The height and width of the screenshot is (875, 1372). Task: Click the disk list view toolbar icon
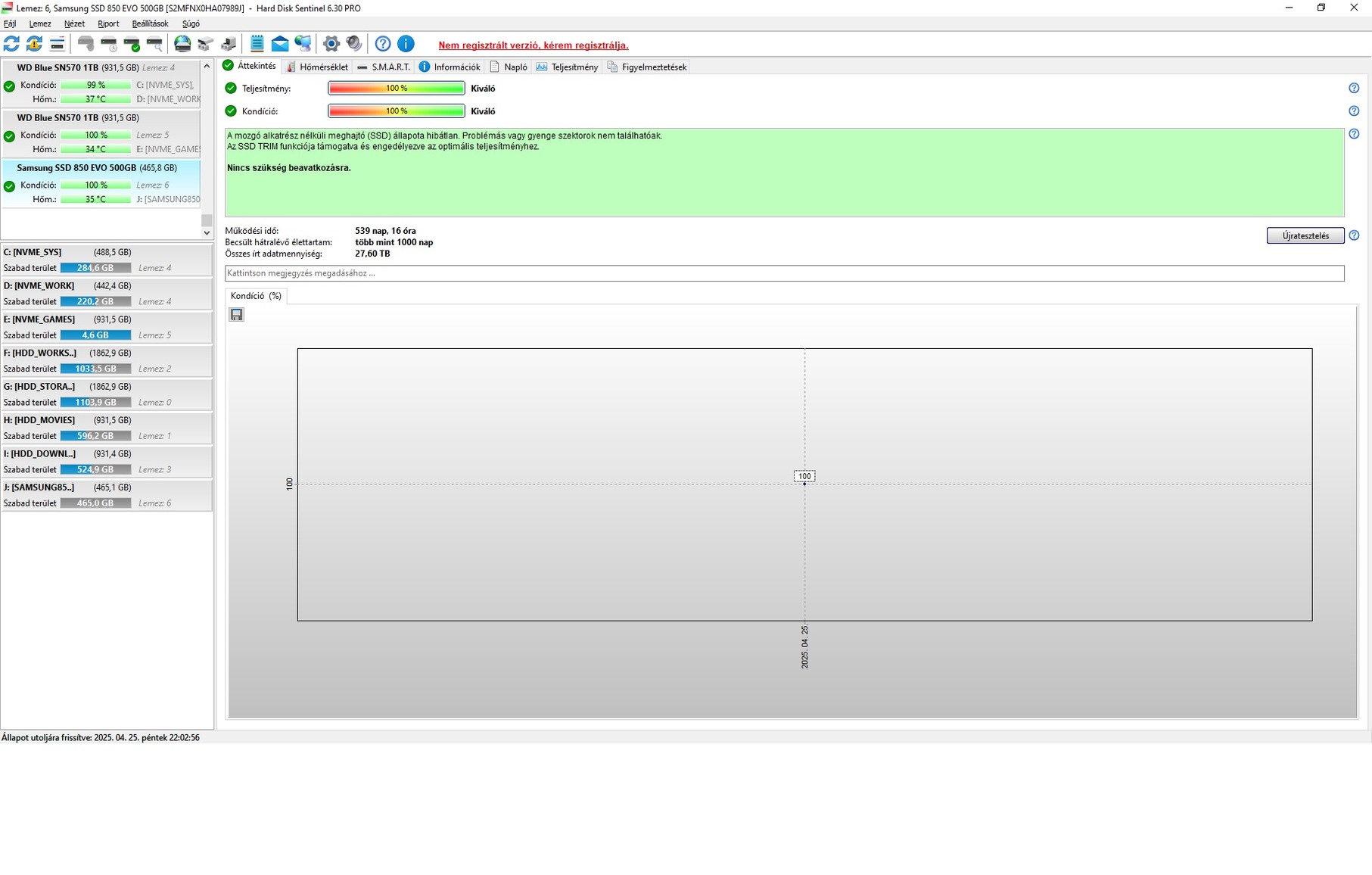(57, 44)
